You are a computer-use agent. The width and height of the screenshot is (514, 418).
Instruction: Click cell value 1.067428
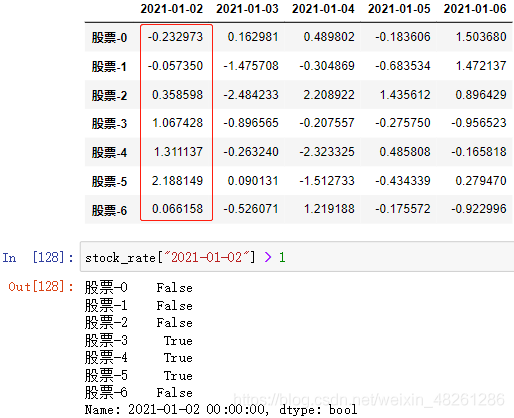click(177, 123)
